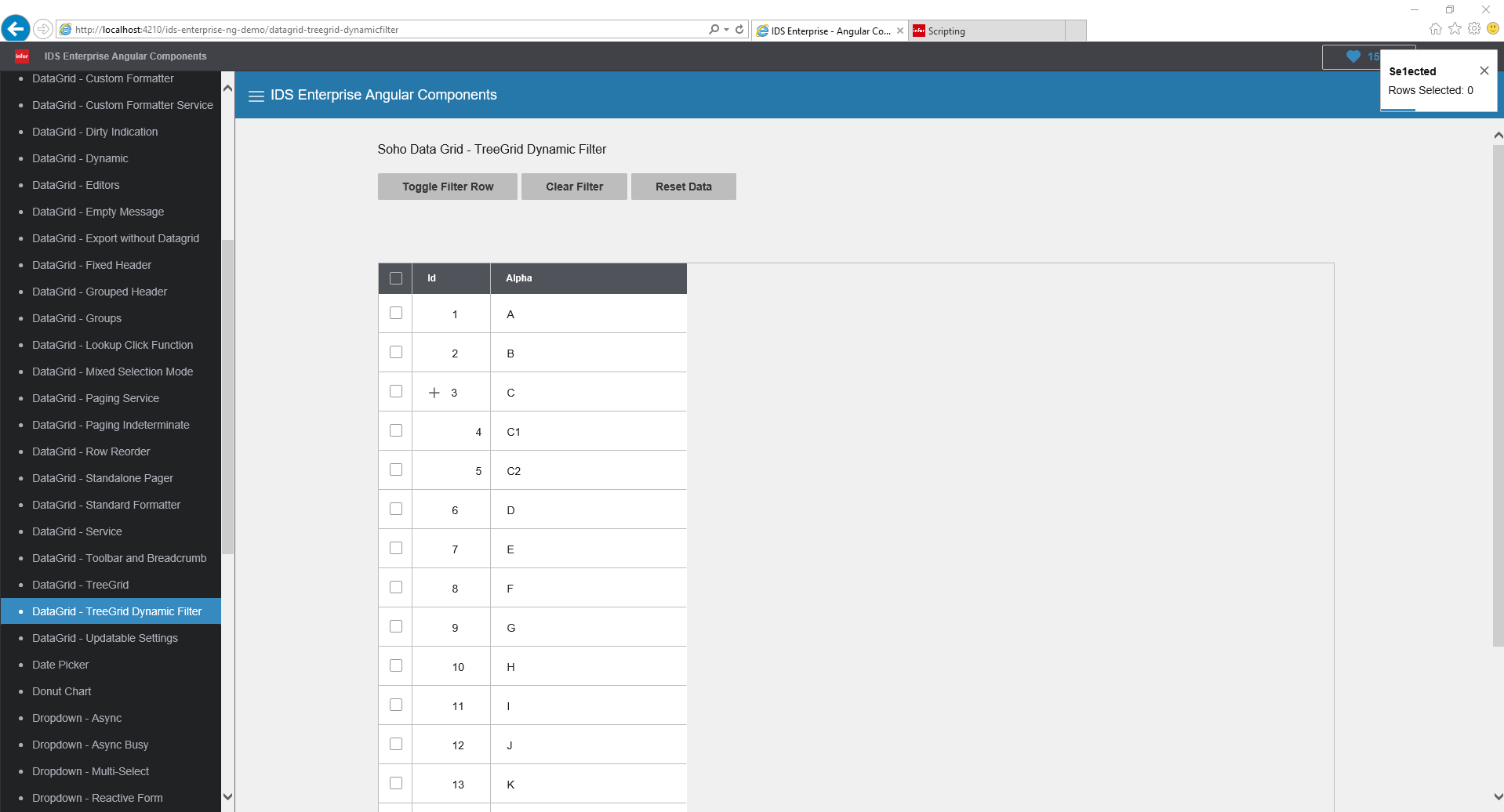Image resolution: width=1504 pixels, height=812 pixels.
Task: Click Clear Filter button
Action: pos(574,187)
